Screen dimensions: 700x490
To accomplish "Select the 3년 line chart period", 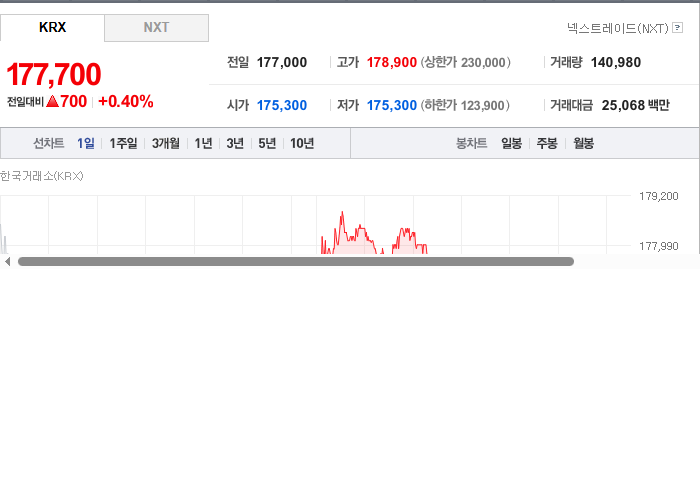I will [235, 143].
